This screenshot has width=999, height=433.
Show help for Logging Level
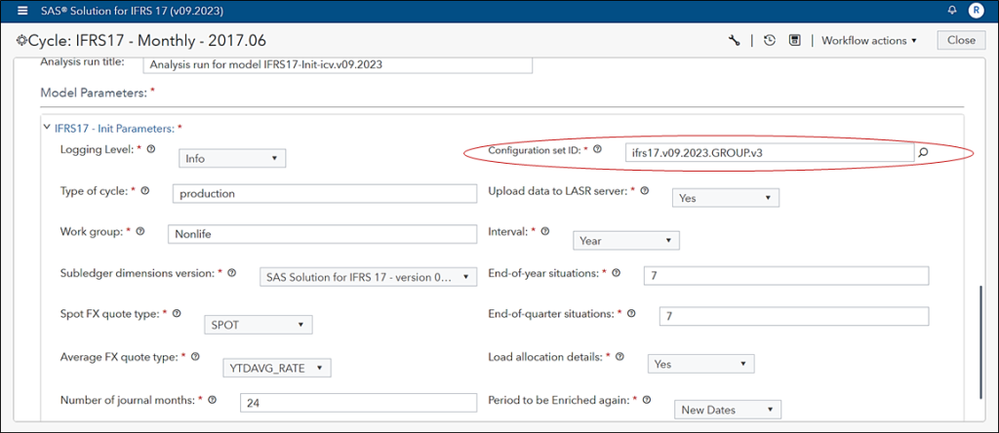(x=152, y=149)
